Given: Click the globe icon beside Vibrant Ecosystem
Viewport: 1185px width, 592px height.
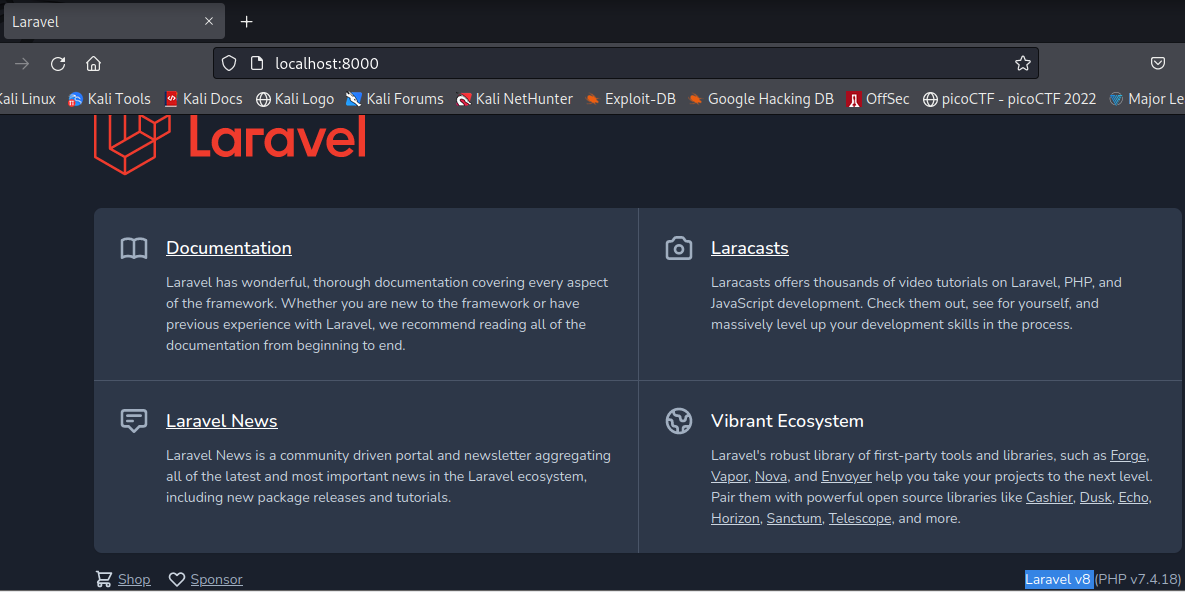Looking at the screenshot, I should [x=679, y=420].
